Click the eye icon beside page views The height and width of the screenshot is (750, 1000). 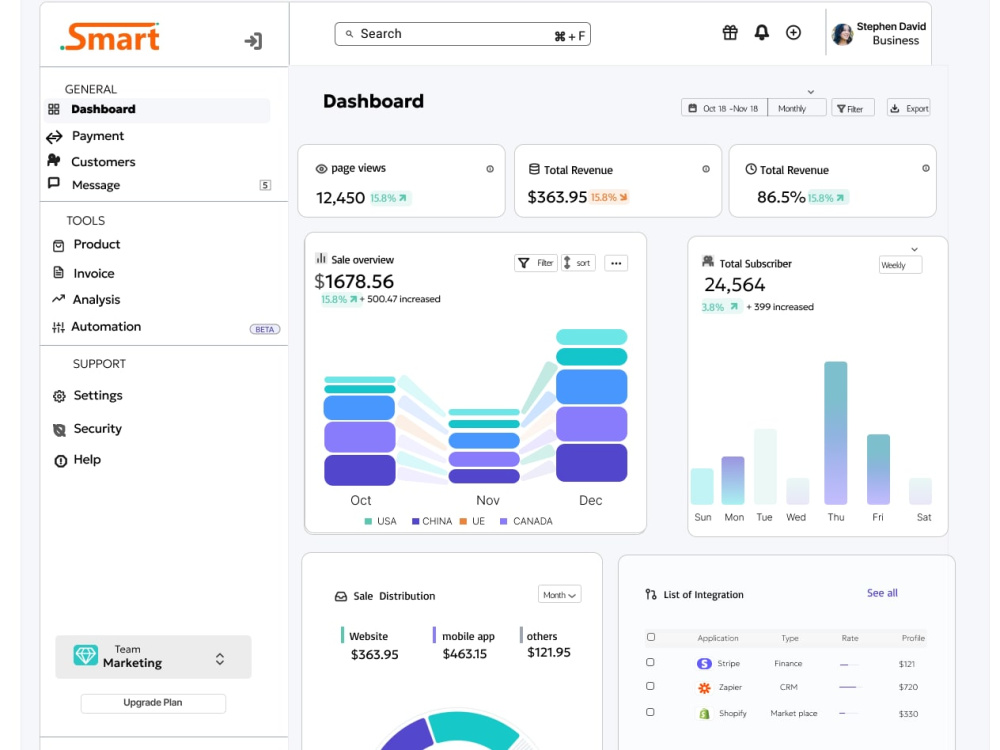tap(321, 169)
